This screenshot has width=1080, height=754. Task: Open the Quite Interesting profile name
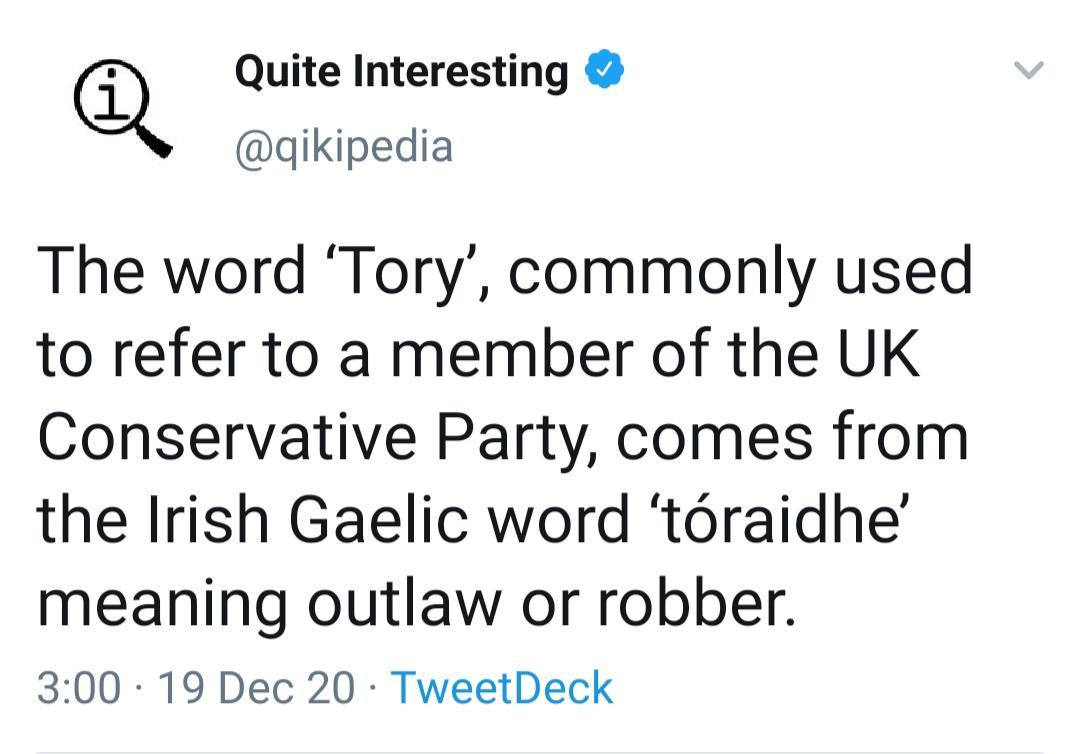tap(400, 72)
